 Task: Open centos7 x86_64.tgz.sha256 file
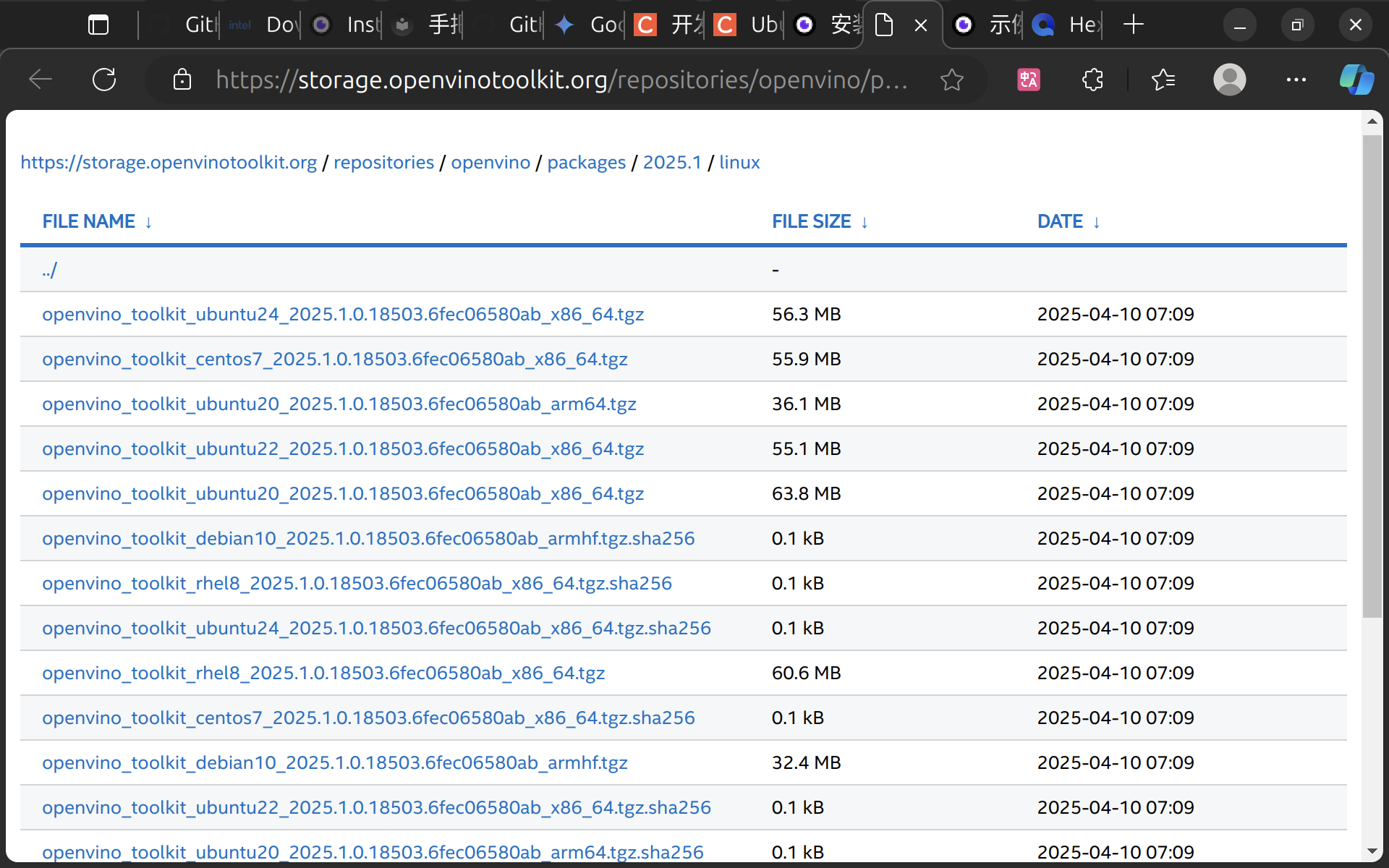coord(368,718)
